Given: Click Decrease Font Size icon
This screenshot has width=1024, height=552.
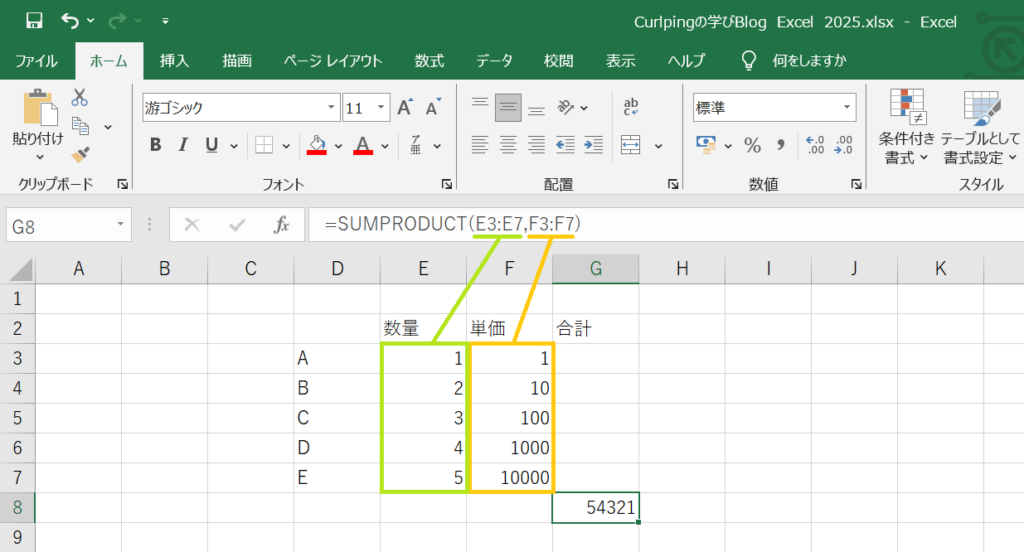Looking at the screenshot, I should click(434, 107).
